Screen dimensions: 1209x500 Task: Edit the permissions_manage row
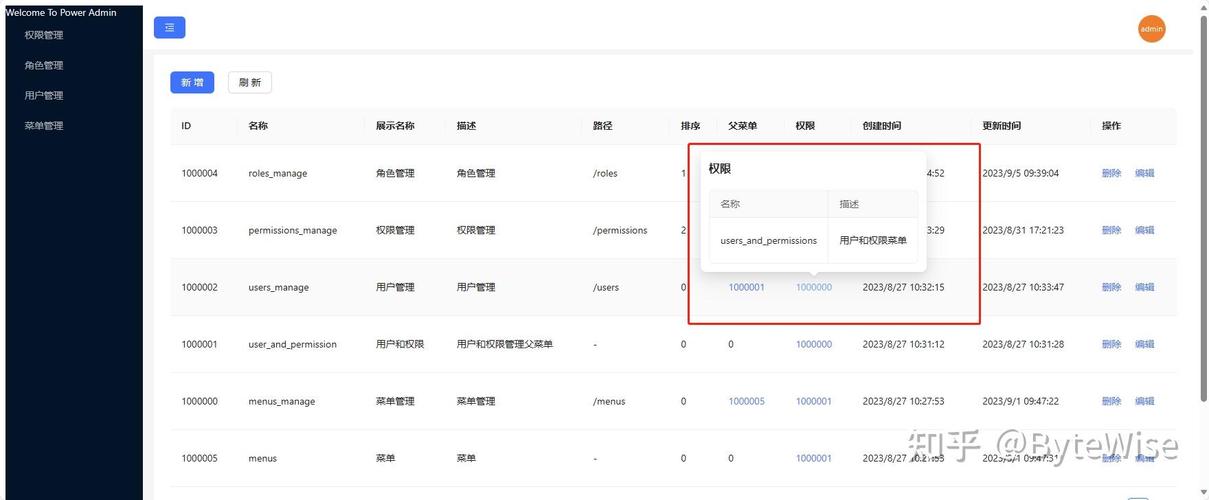point(1144,230)
